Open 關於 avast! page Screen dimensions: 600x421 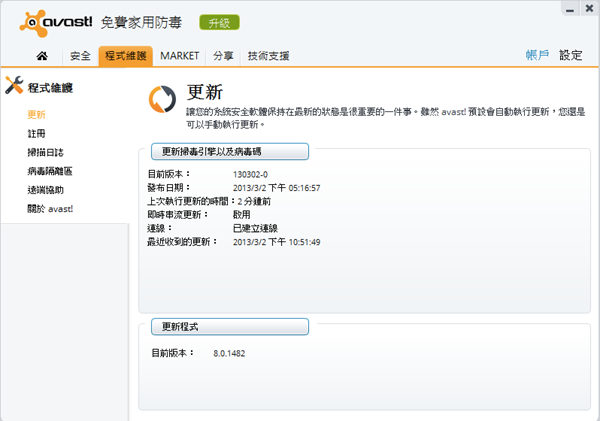(x=50, y=209)
